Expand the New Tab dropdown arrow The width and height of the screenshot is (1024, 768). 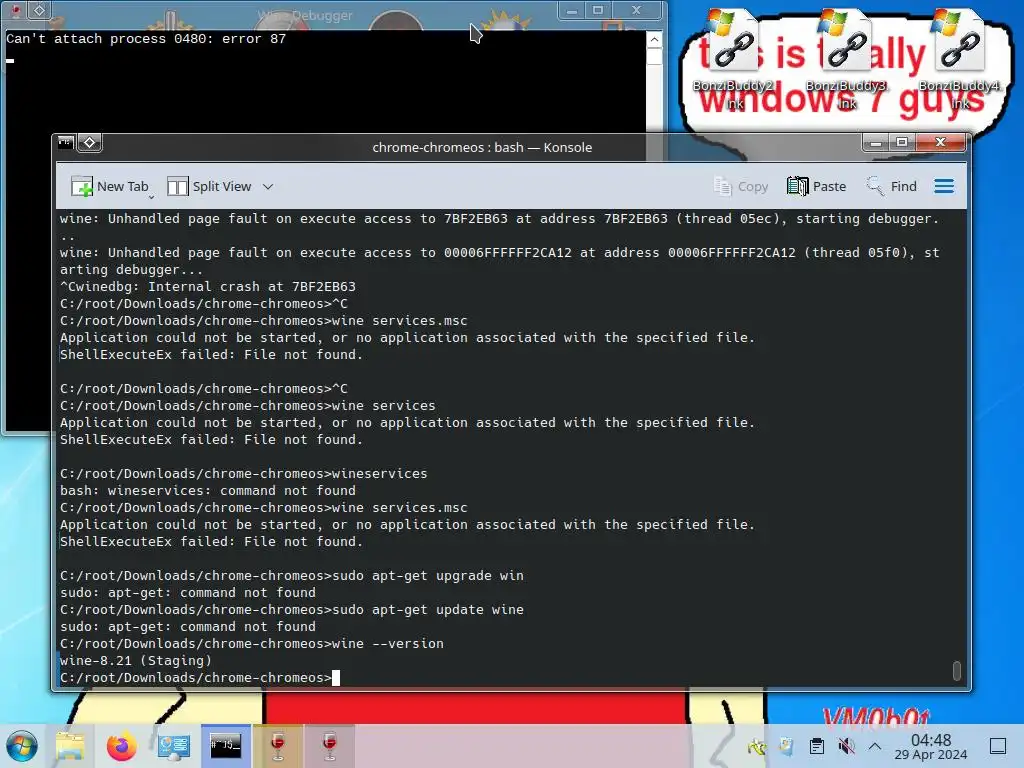click(151, 197)
